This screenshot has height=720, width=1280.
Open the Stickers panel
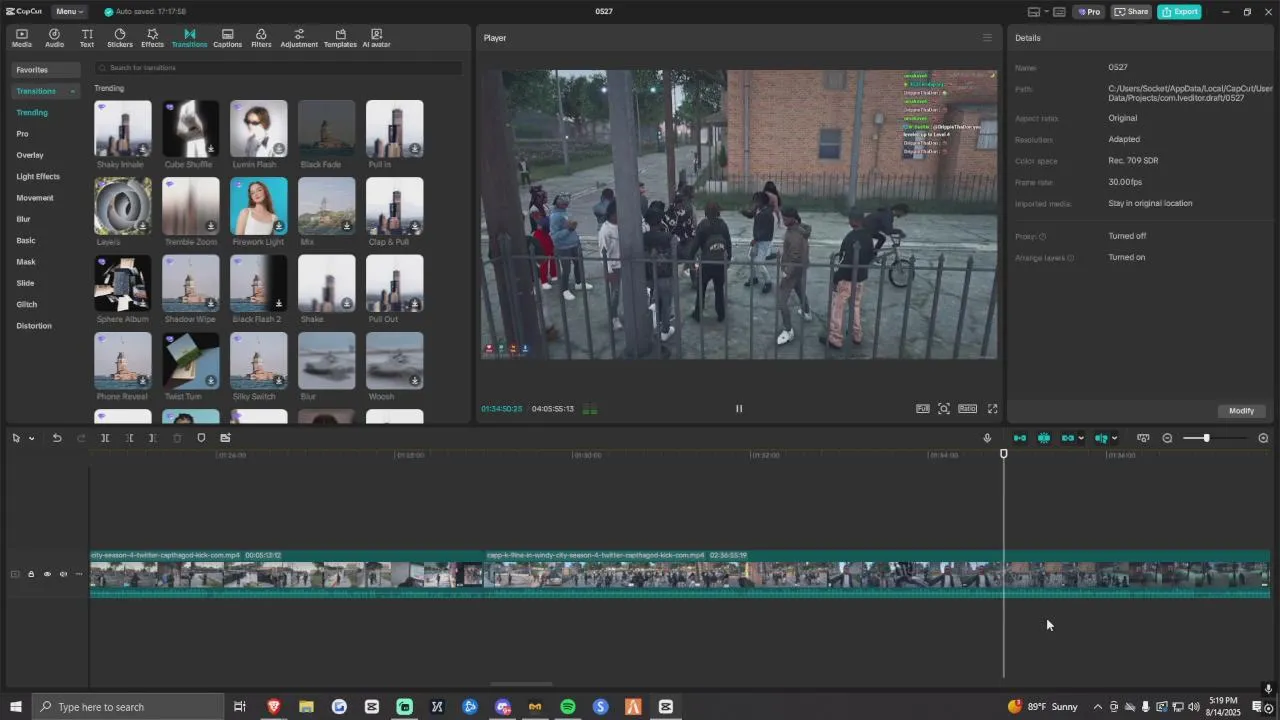119,38
